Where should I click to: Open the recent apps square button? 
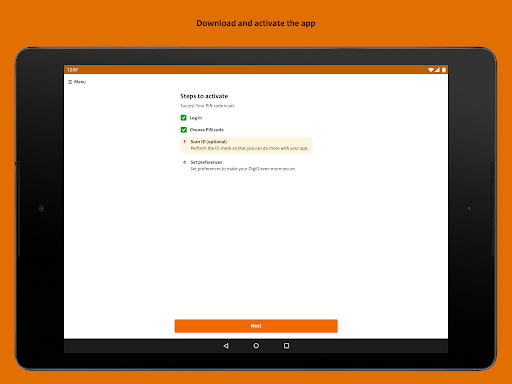(286, 346)
